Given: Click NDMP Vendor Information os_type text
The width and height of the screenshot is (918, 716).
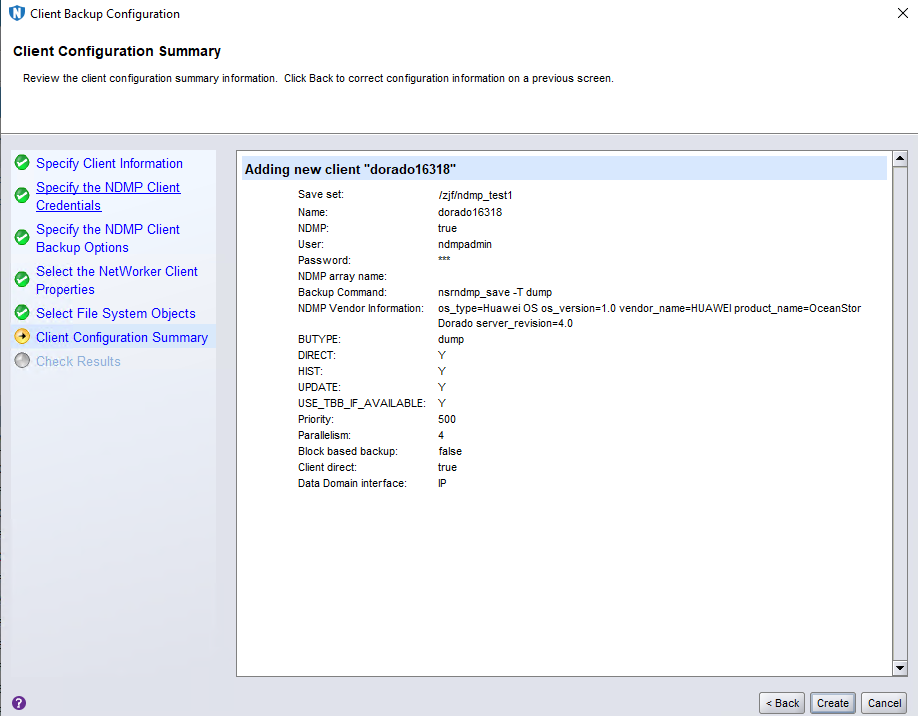Looking at the screenshot, I should click(x=649, y=316).
